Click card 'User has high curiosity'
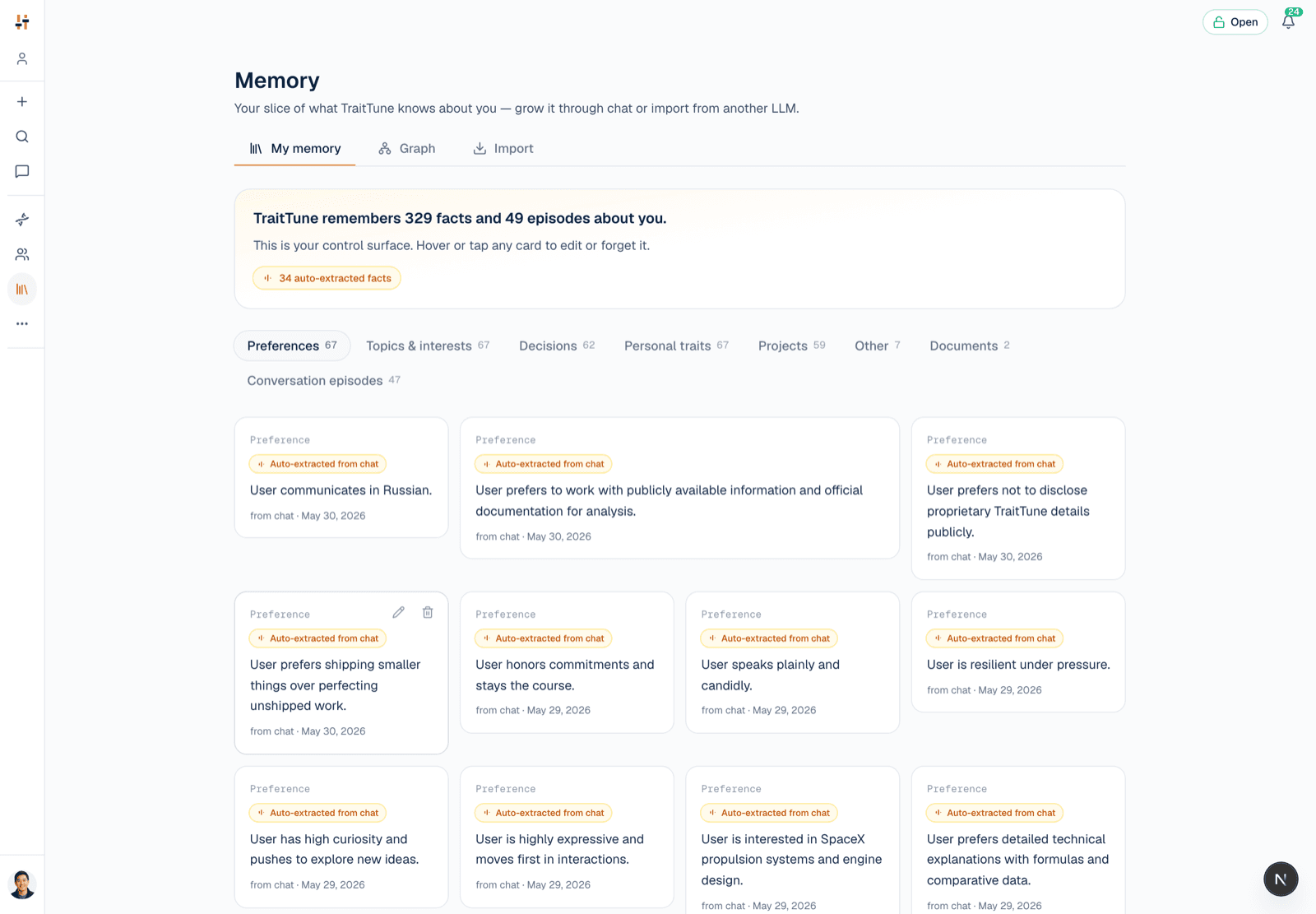This screenshot has width=1316, height=914. (341, 837)
